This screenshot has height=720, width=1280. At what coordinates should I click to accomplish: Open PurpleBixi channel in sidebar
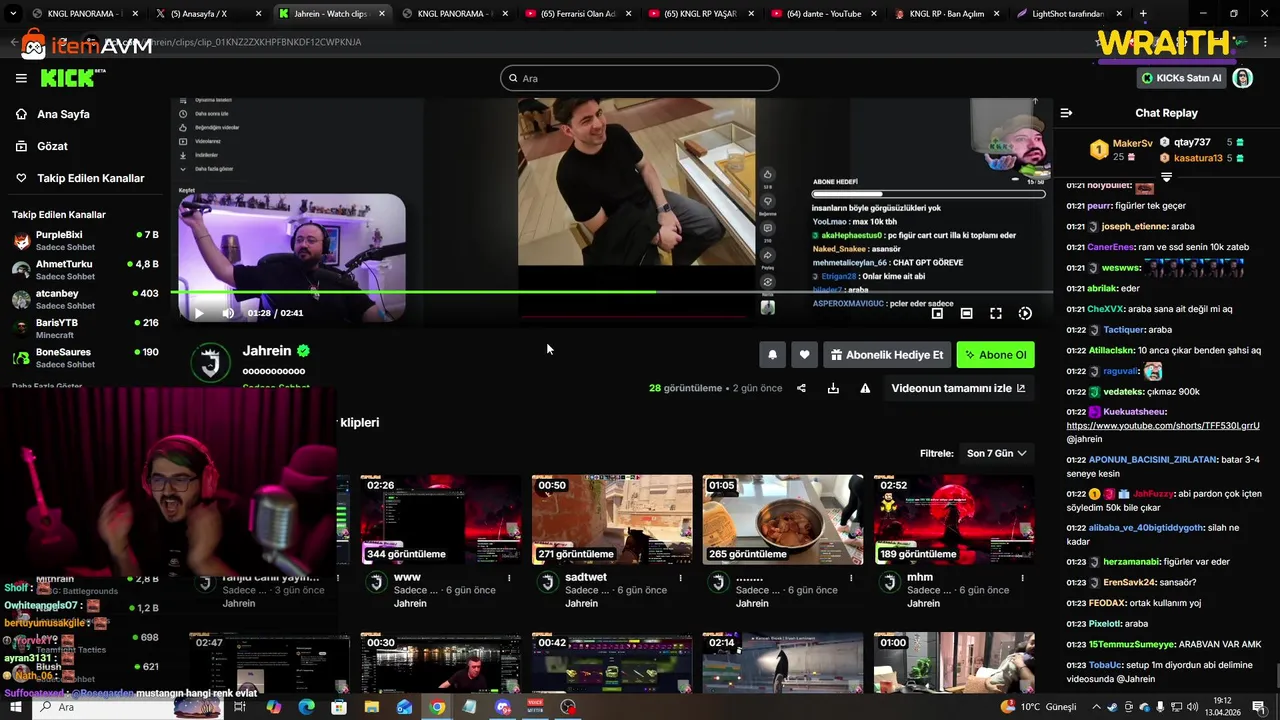(85, 240)
